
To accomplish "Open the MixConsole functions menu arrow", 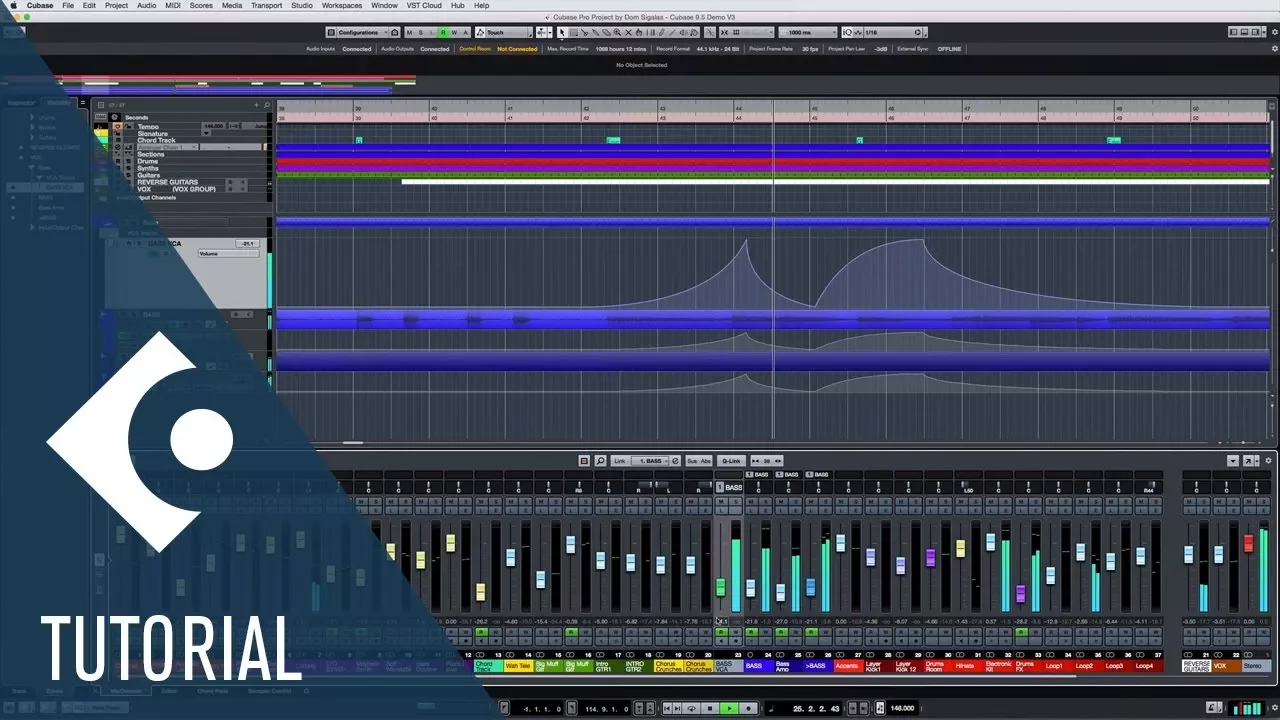I will click(x=1233, y=461).
